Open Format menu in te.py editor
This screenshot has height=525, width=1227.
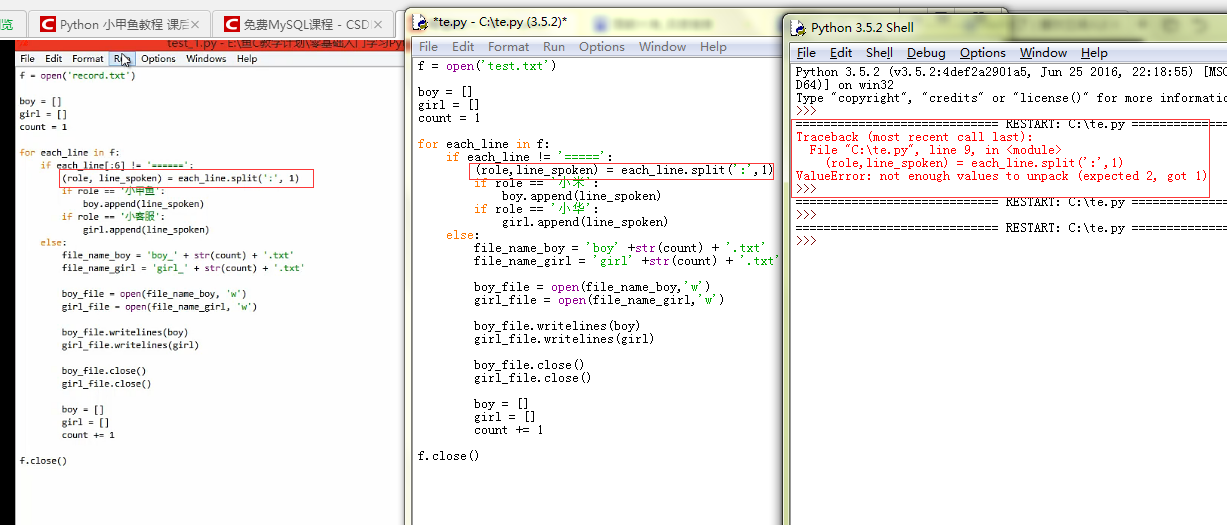[509, 47]
